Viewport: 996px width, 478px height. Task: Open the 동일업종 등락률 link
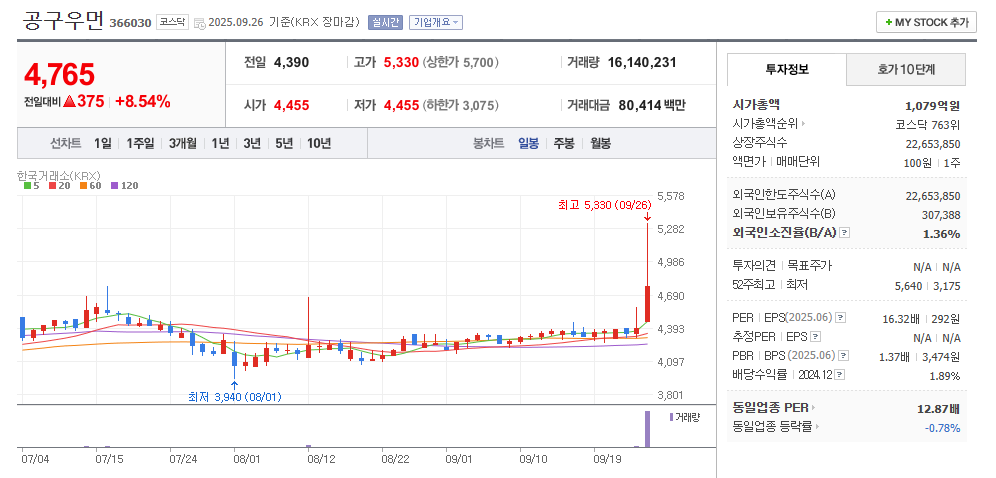coord(772,427)
